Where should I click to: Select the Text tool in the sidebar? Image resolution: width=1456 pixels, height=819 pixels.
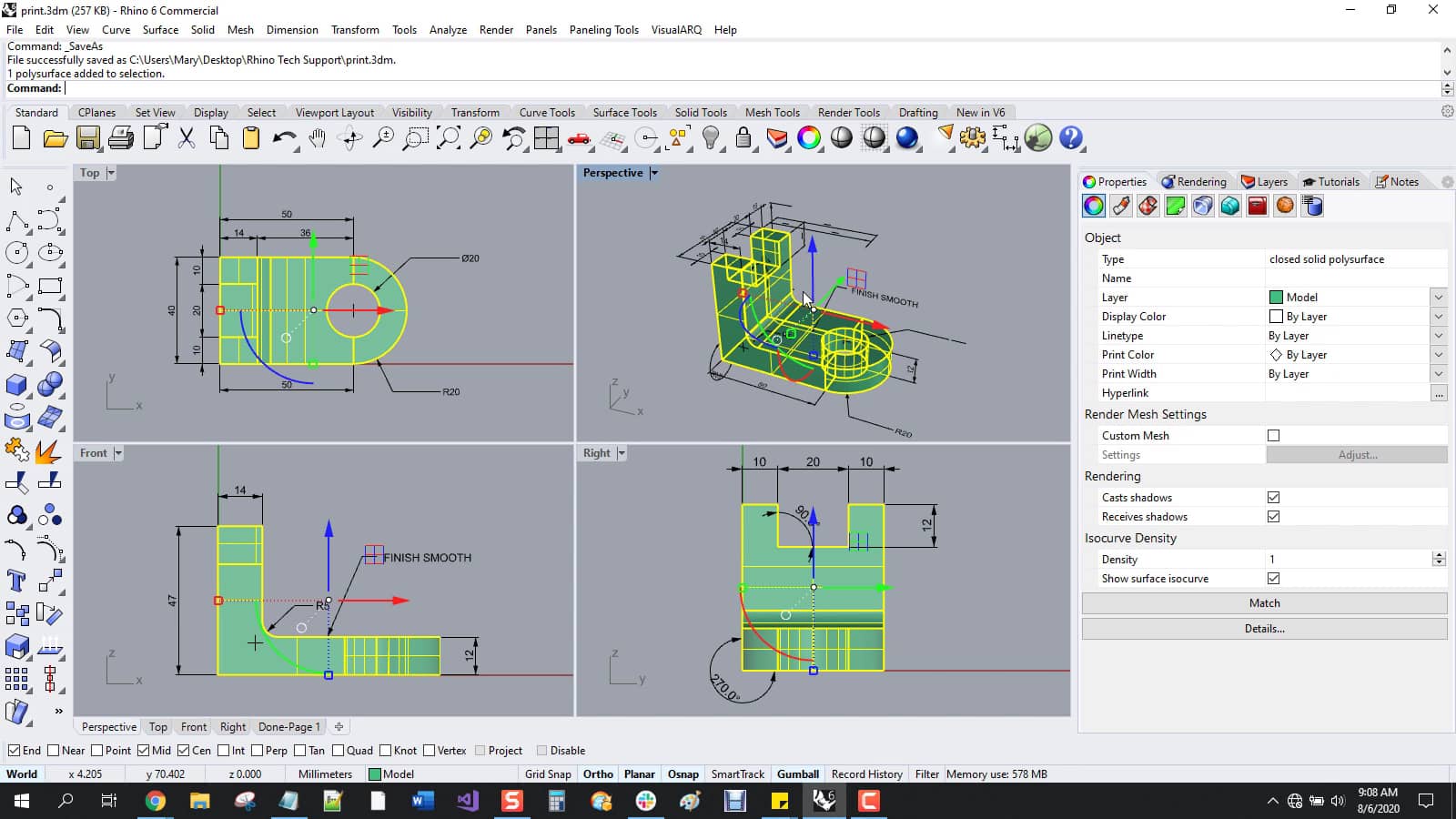point(15,580)
